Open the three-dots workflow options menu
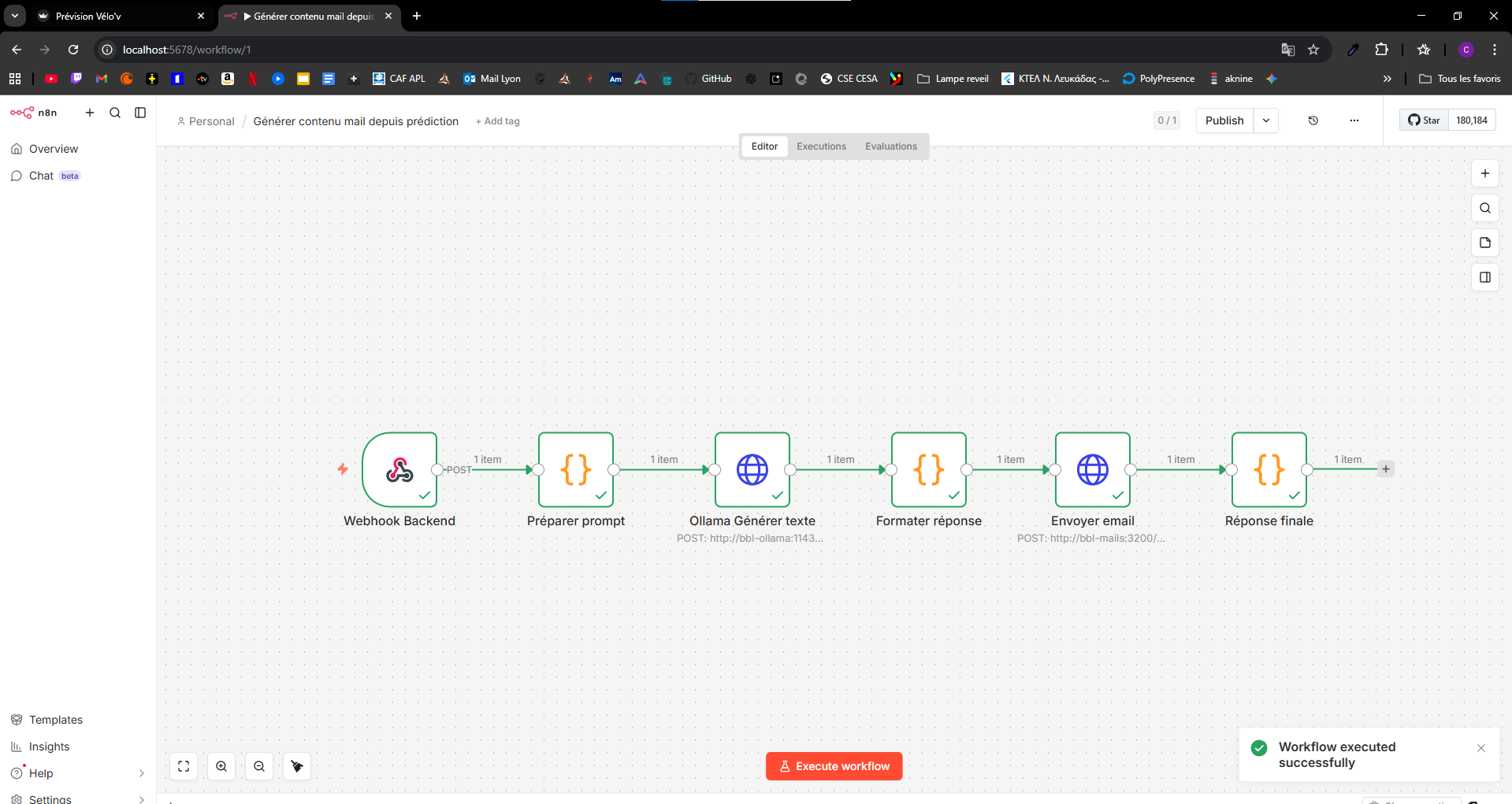Image resolution: width=1512 pixels, height=804 pixels. pos(1354,120)
